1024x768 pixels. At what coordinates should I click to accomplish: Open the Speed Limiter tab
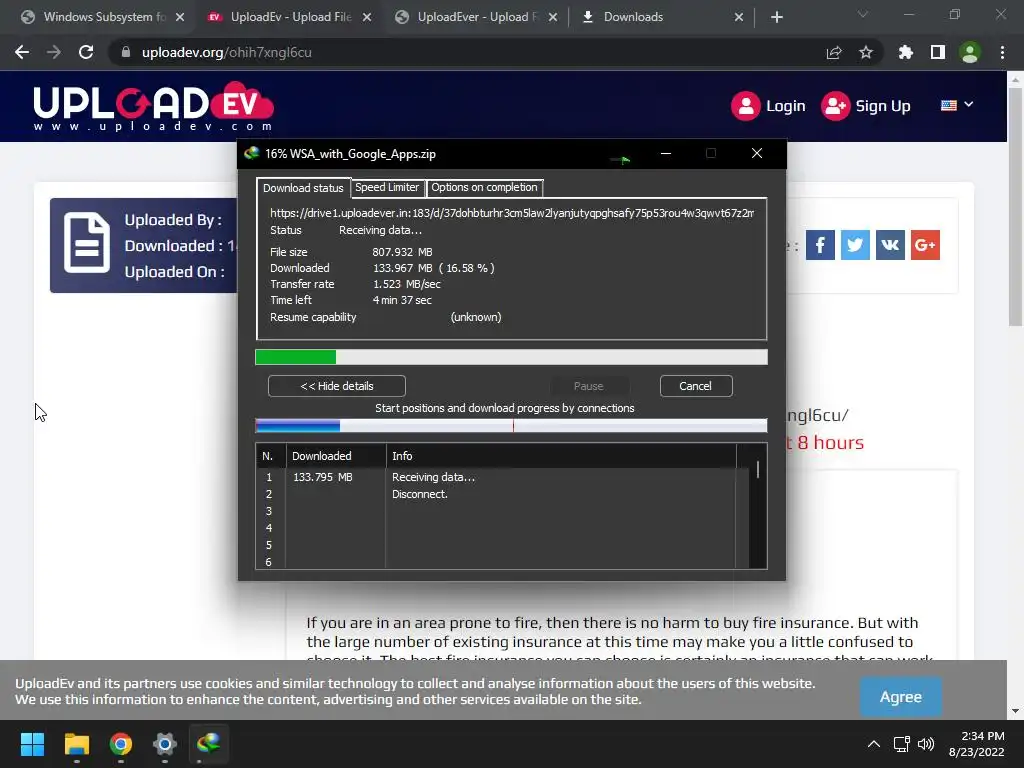(x=387, y=187)
